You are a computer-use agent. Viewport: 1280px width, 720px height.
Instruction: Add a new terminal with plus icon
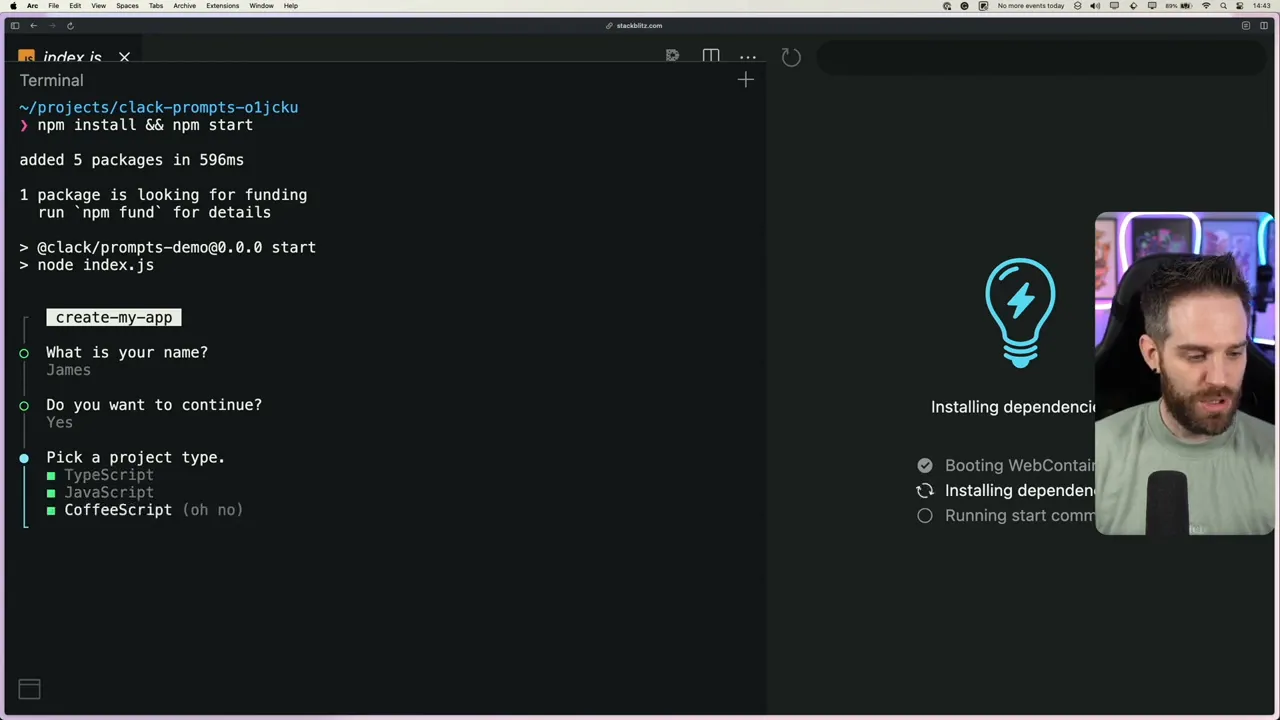(x=745, y=80)
